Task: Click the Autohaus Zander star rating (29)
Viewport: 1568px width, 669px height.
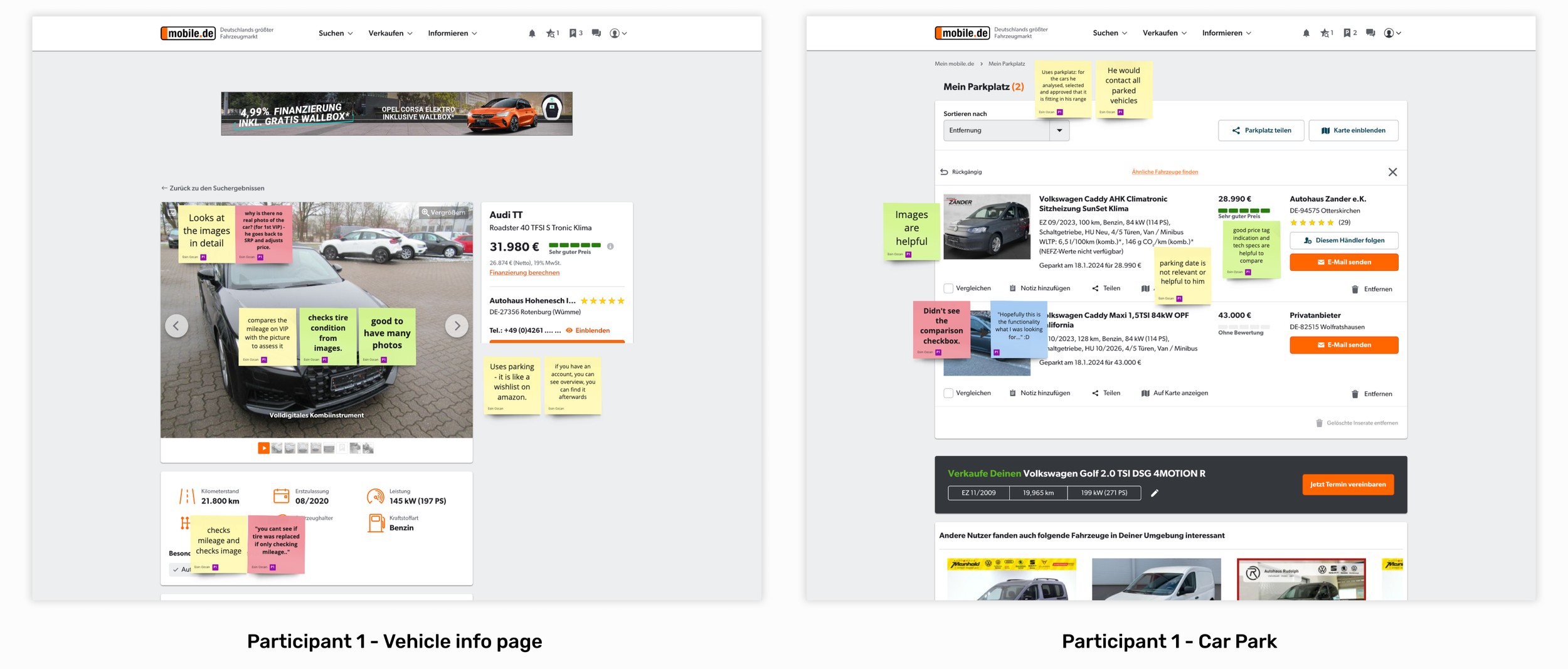Action: pyautogui.click(x=1320, y=223)
